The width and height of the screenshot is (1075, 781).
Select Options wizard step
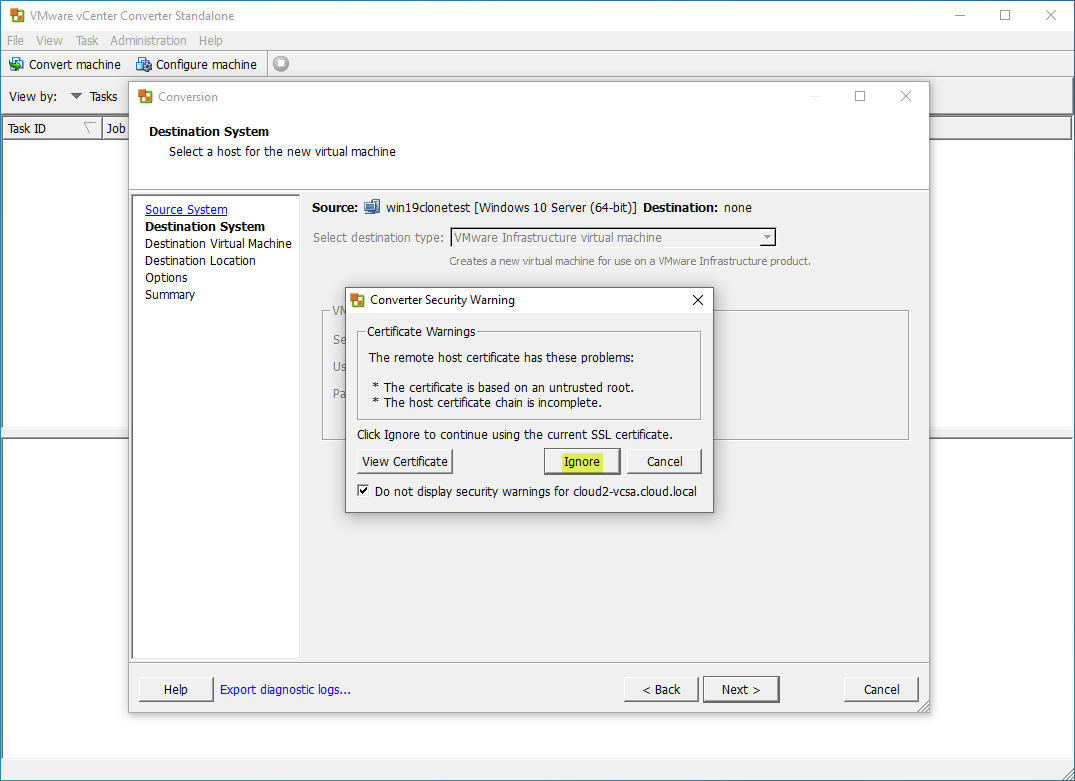[x=166, y=278]
